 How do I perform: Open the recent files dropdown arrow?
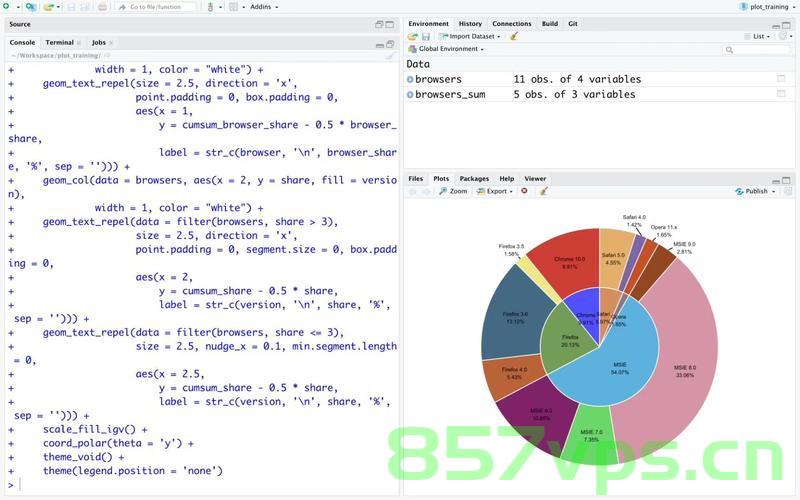(58, 7)
